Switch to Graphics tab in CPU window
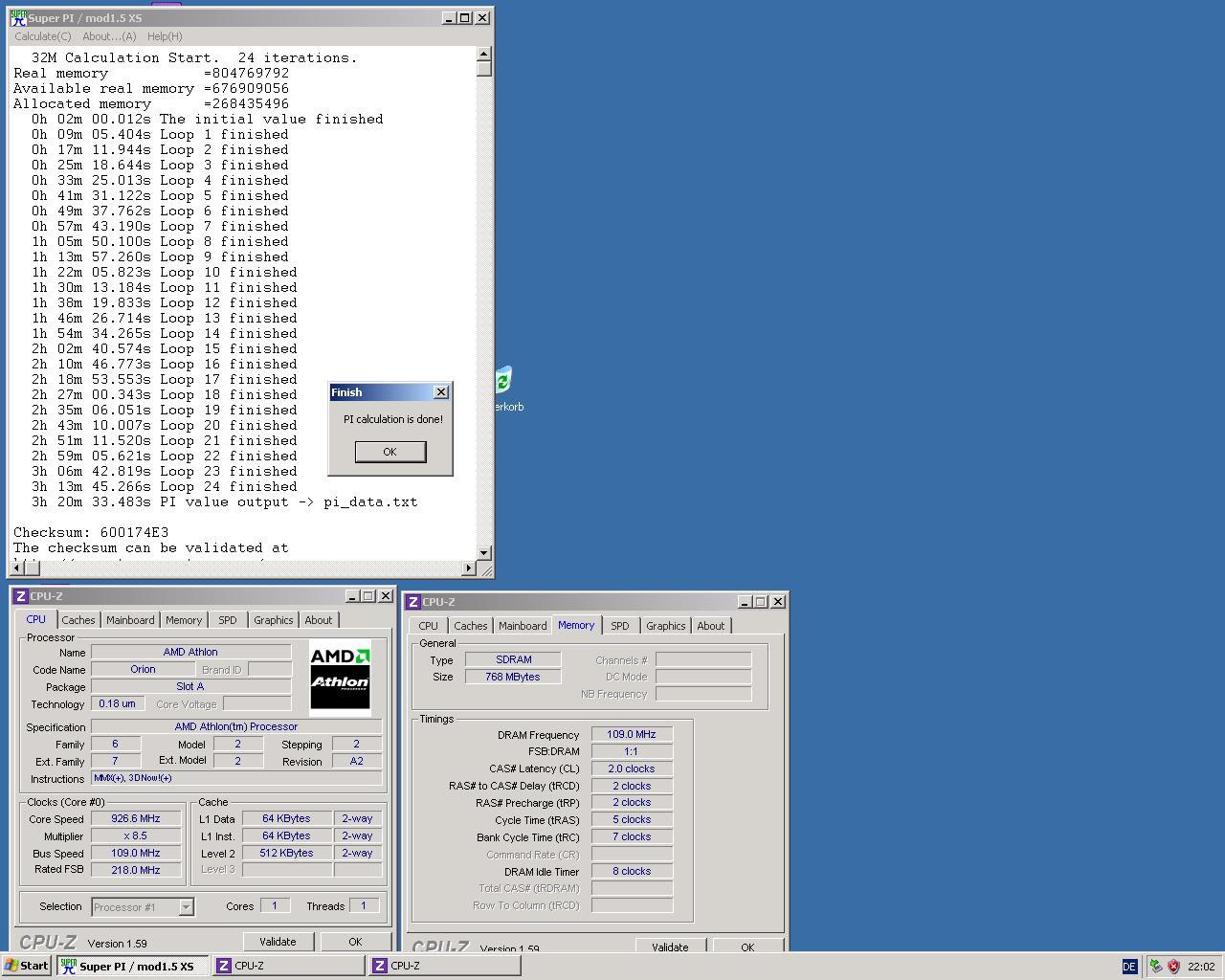Image resolution: width=1225 pixels, height=980 pixels. (274, 620)
